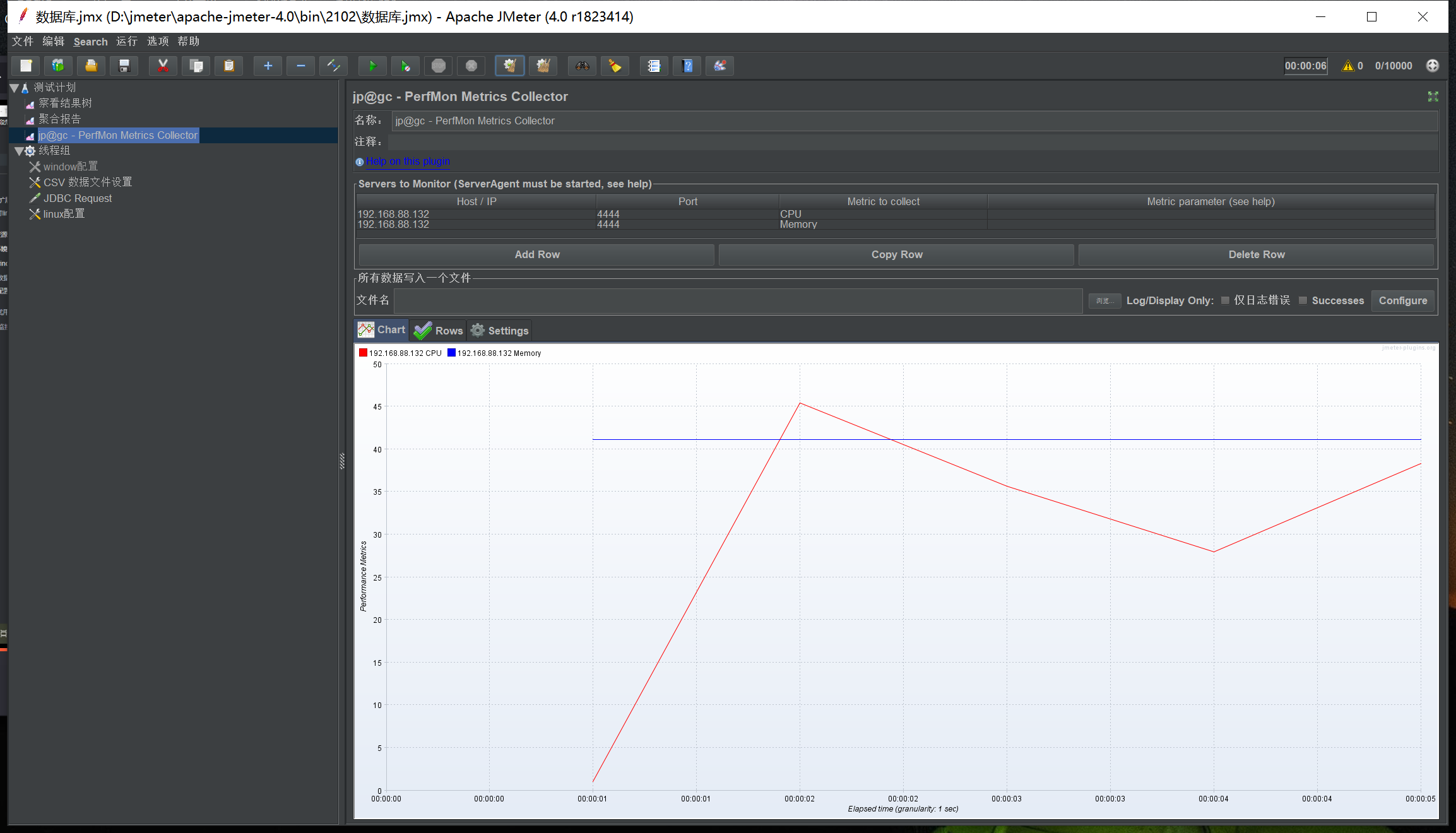Click the green Start test button

pyautogui.click(x=372, y=66)
